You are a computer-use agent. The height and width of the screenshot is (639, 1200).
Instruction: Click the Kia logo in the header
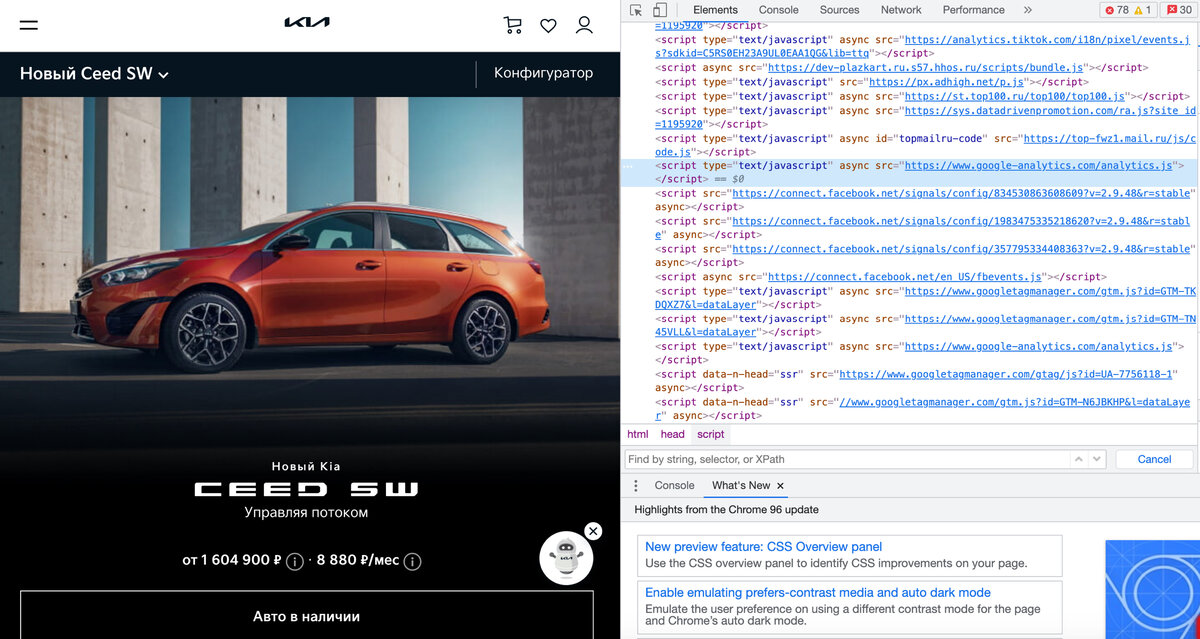point(307,23)
